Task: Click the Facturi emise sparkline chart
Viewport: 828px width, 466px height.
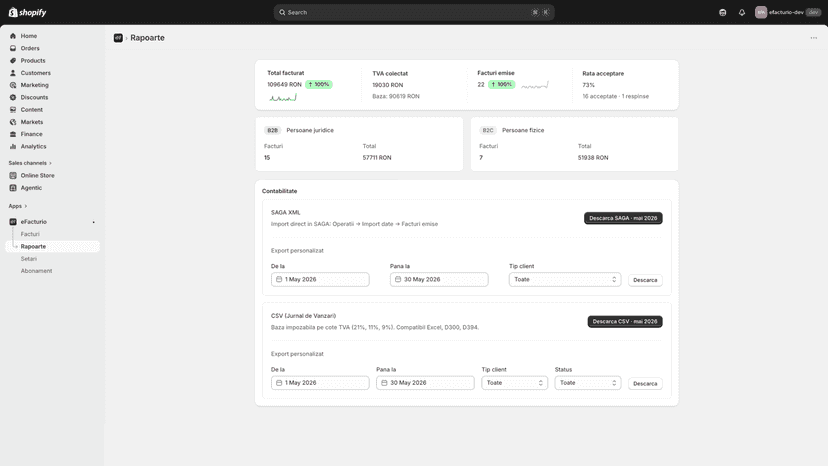Action: (535, 85)
